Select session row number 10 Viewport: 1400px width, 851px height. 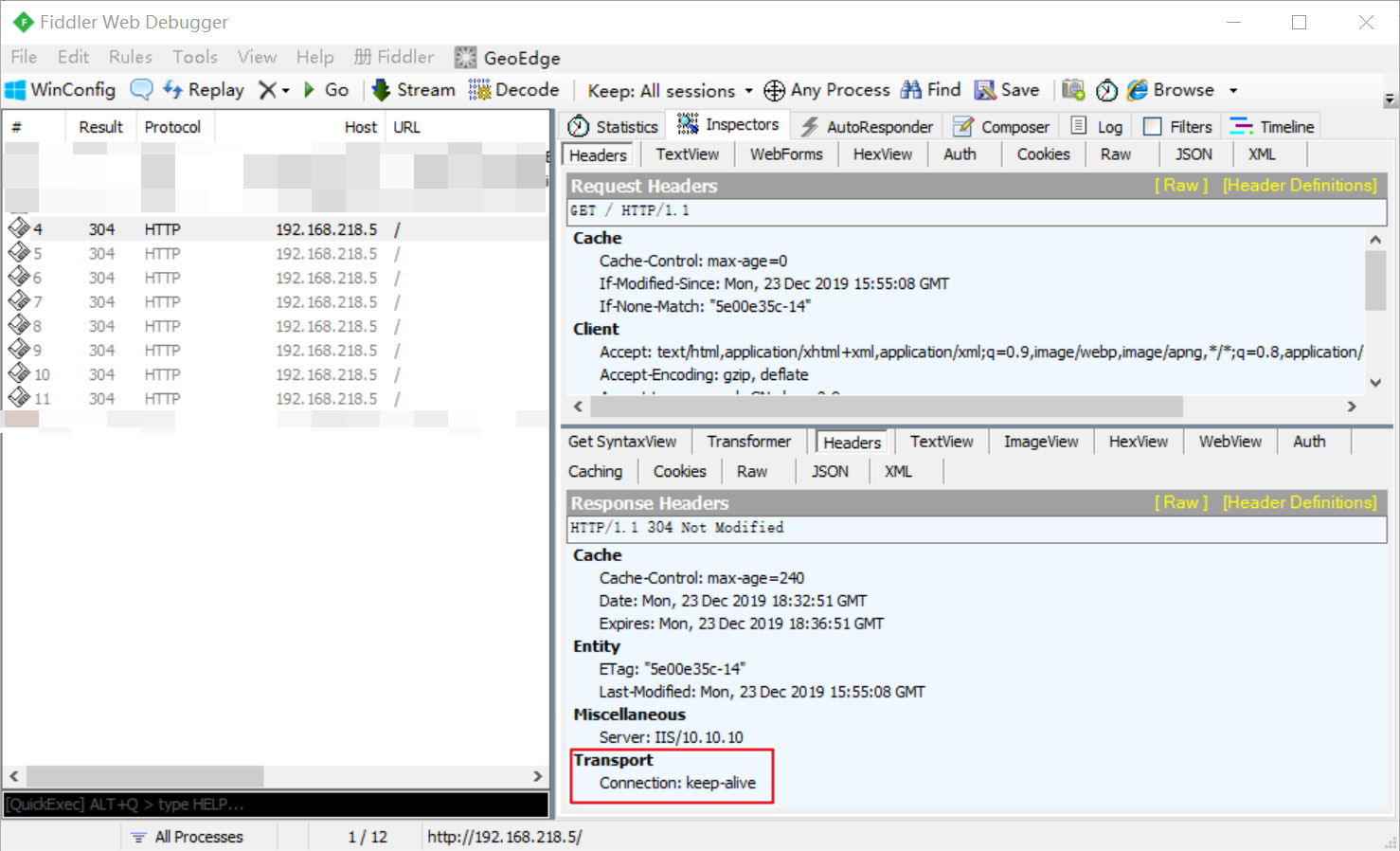coord(276,375)
